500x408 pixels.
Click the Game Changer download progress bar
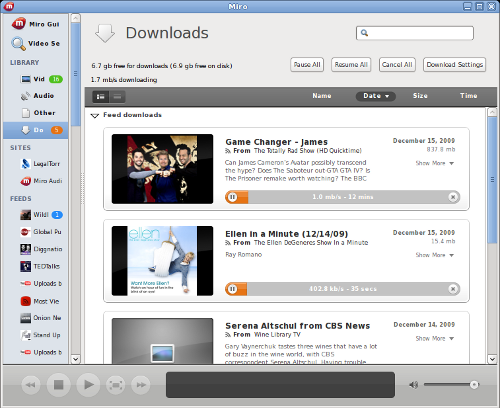(x=343, y=197)
